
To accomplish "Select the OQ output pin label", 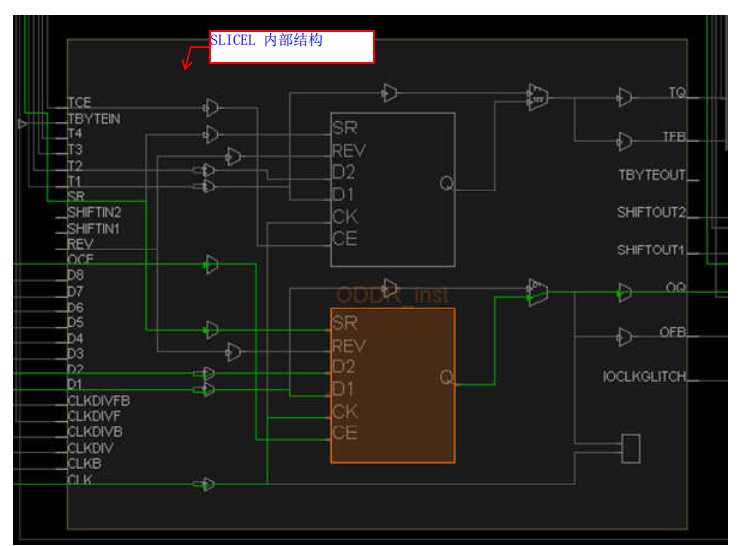I will click(676, 287).
